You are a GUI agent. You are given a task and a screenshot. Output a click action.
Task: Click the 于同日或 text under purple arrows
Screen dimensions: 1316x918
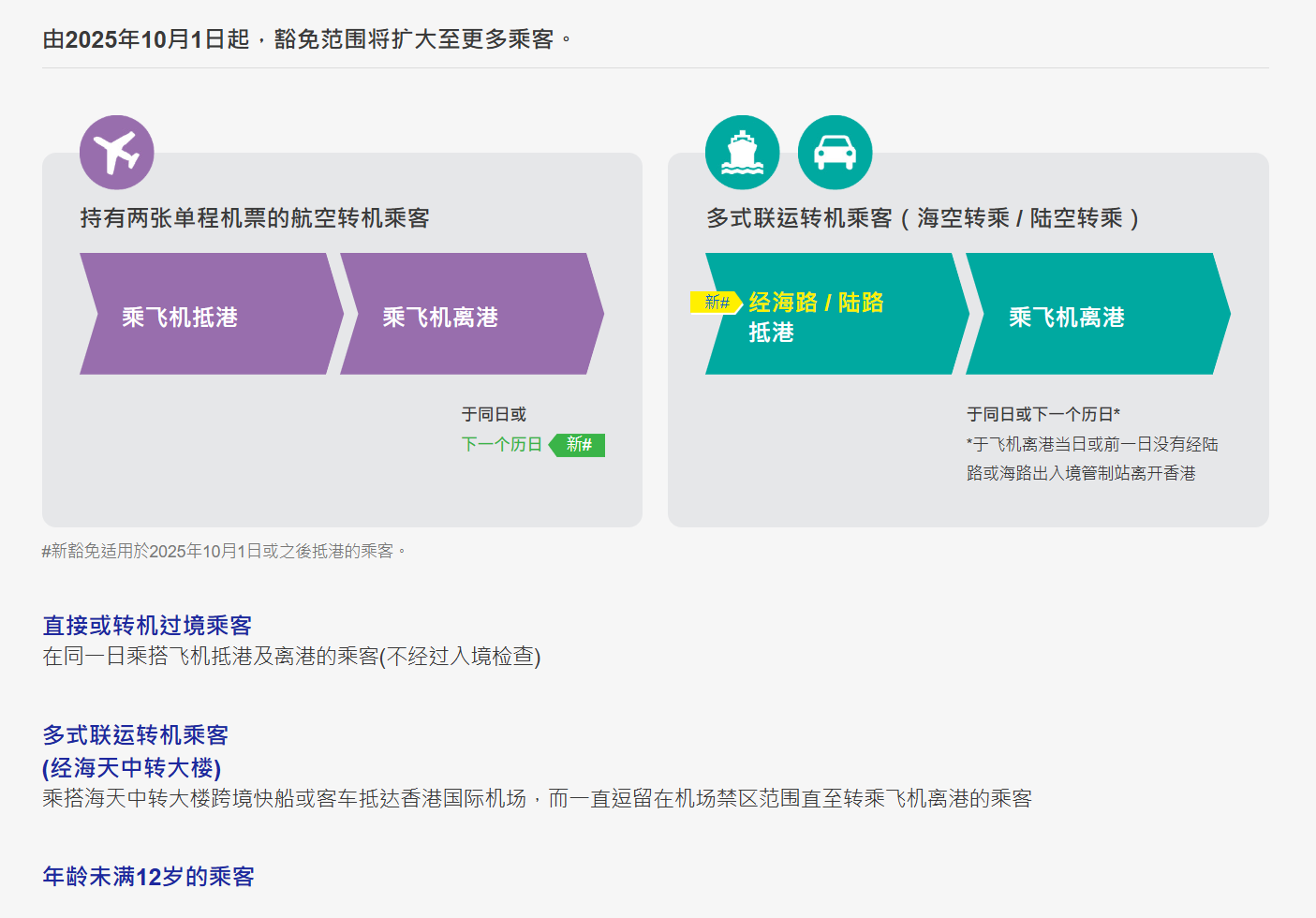pyautogui.click(x=494, y=414)
